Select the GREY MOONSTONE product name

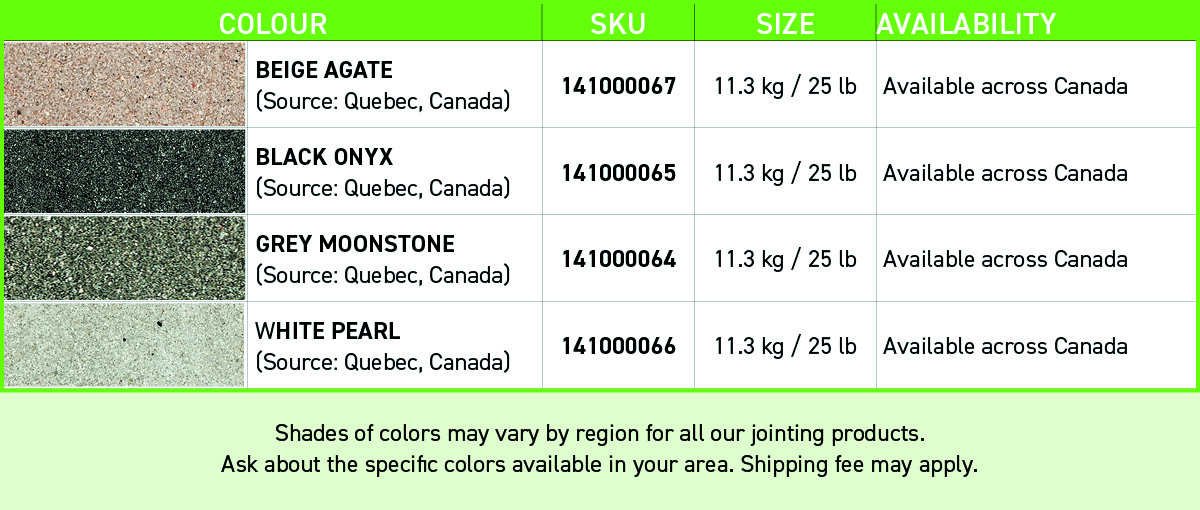click(x=355, y=244)
